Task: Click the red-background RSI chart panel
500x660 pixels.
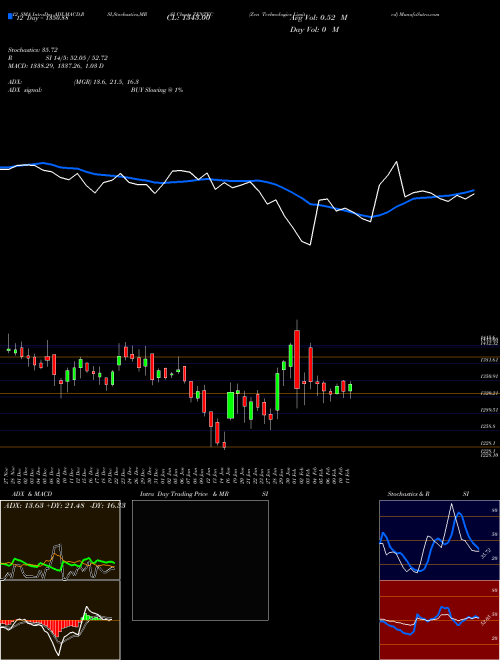Action: coord(439,620)
